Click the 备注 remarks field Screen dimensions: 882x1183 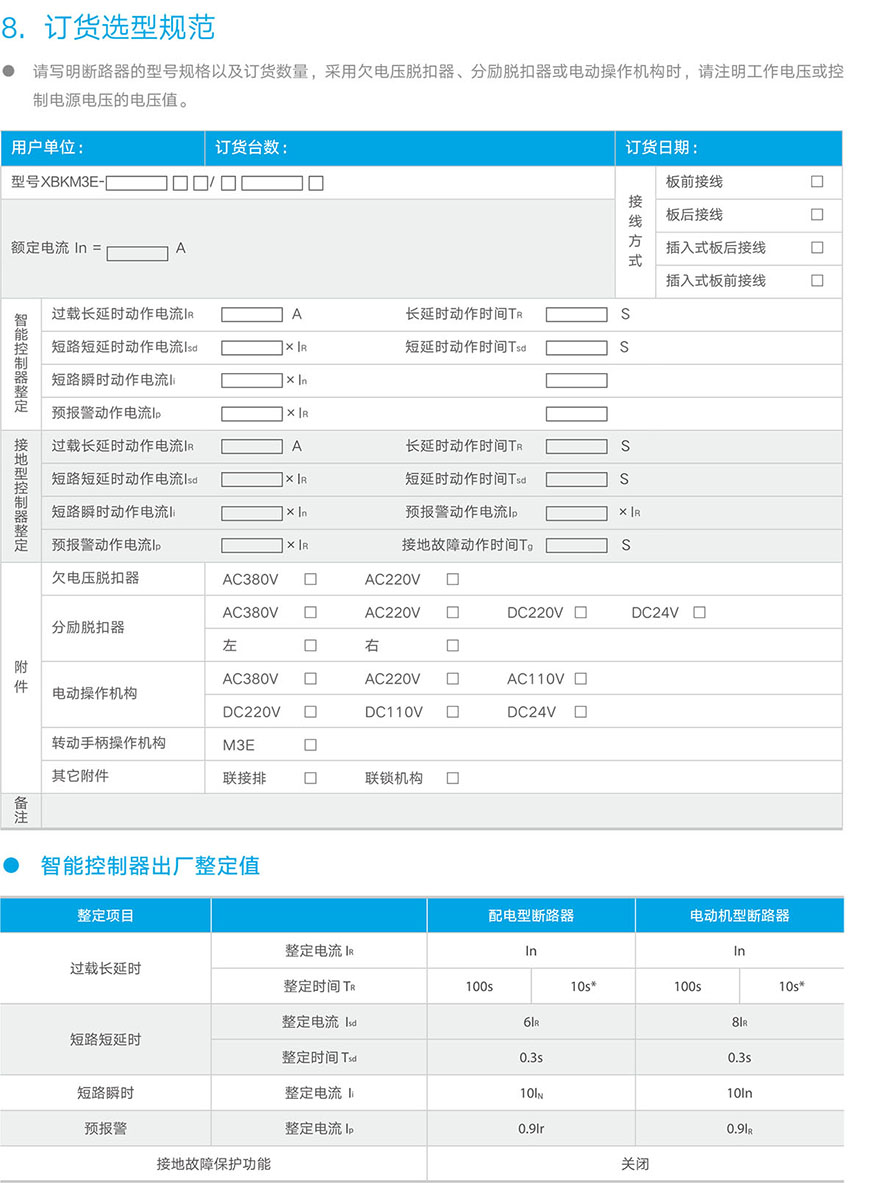pos(440,811)
